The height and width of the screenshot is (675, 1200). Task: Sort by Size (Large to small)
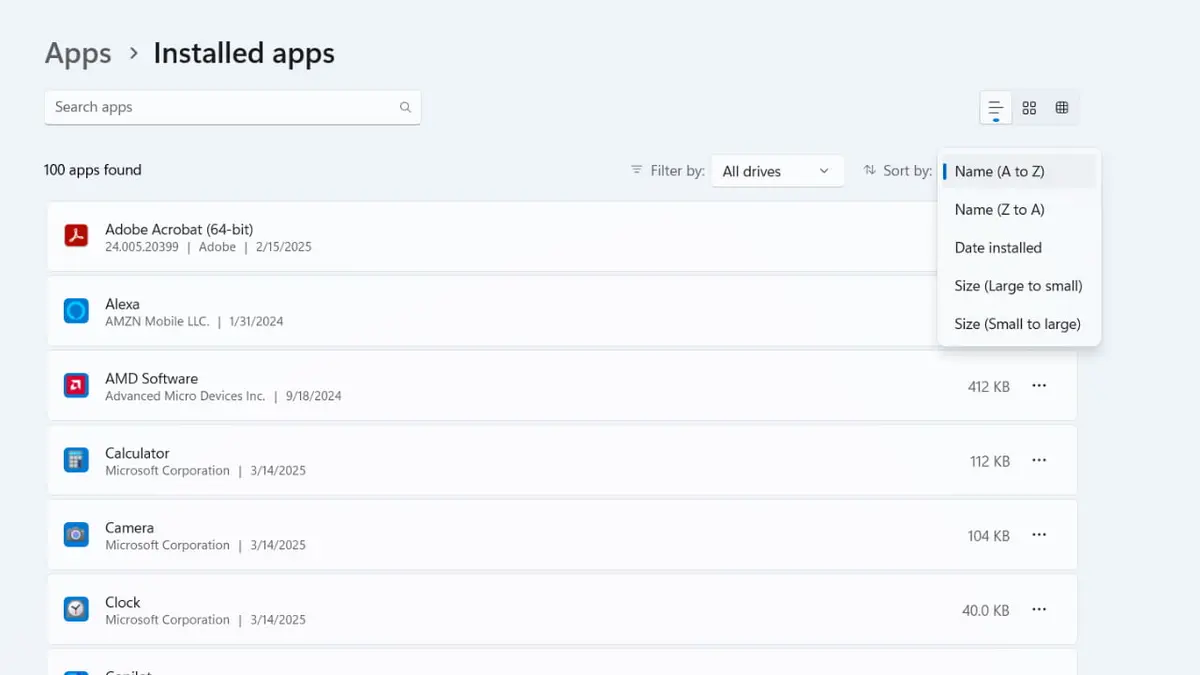(x=1019, y=285)
